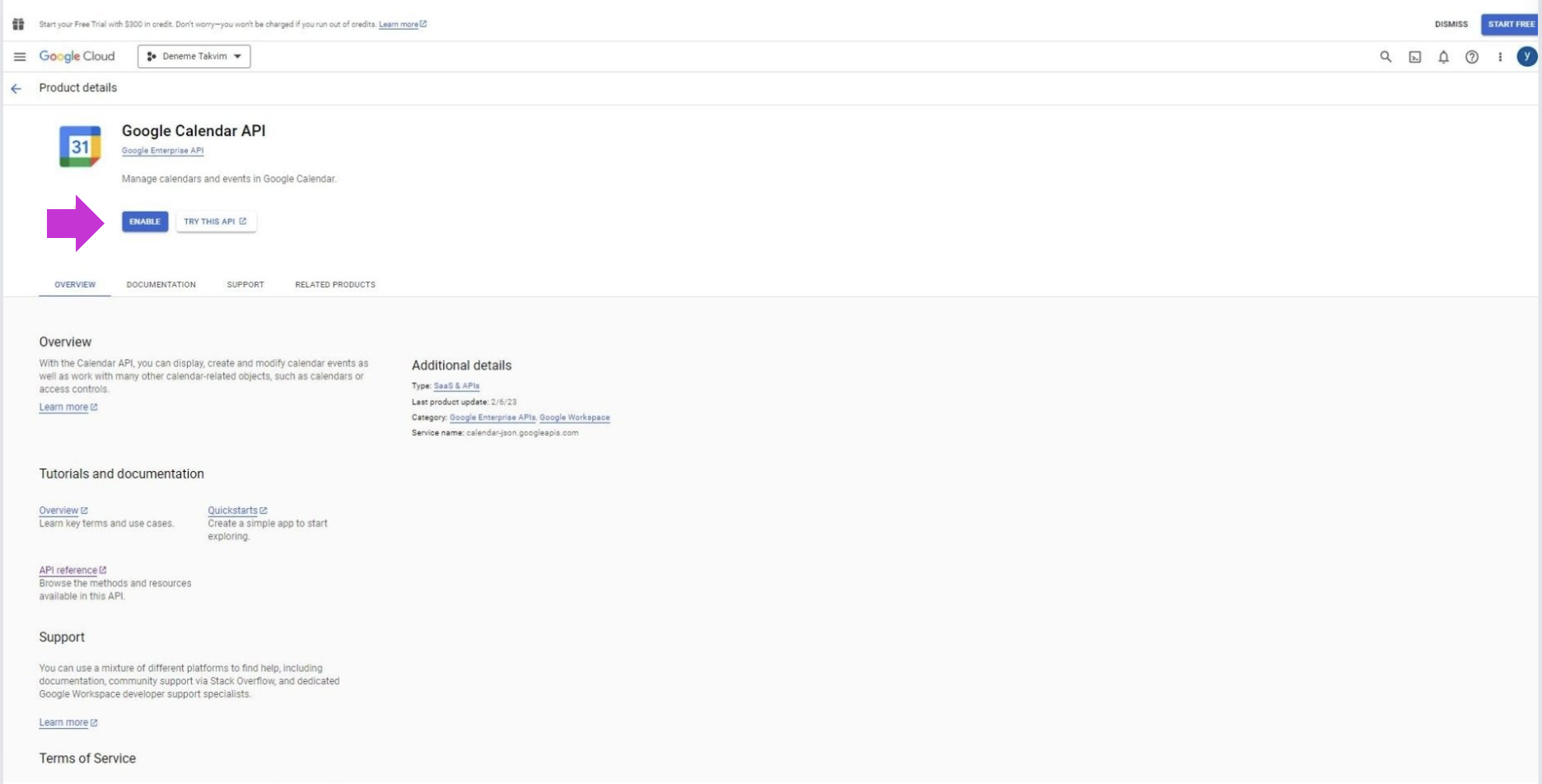Activate Cloud Shell terminal icon
Viewport: 1542px width, 784px height.
[x=1414, y=57]
